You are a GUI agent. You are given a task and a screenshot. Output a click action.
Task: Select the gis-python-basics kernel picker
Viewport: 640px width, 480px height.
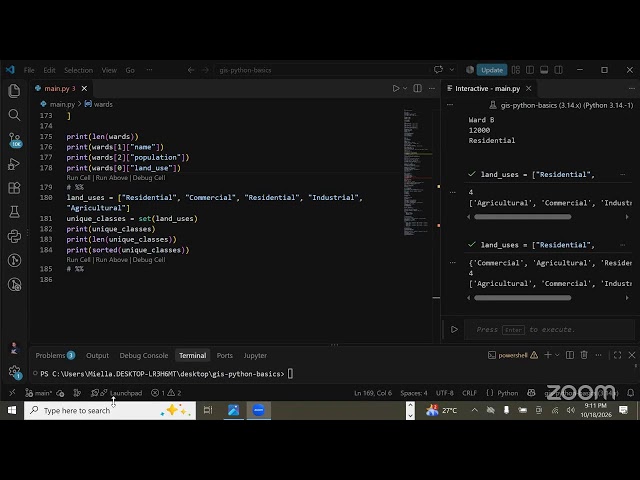[x=561, y=105]
